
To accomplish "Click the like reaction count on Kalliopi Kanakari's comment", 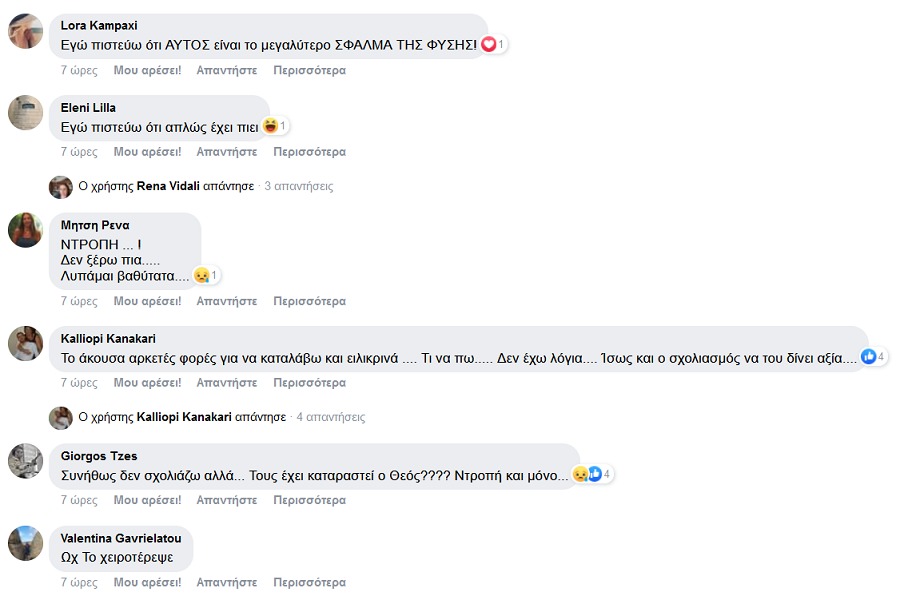I will point(874,357).
